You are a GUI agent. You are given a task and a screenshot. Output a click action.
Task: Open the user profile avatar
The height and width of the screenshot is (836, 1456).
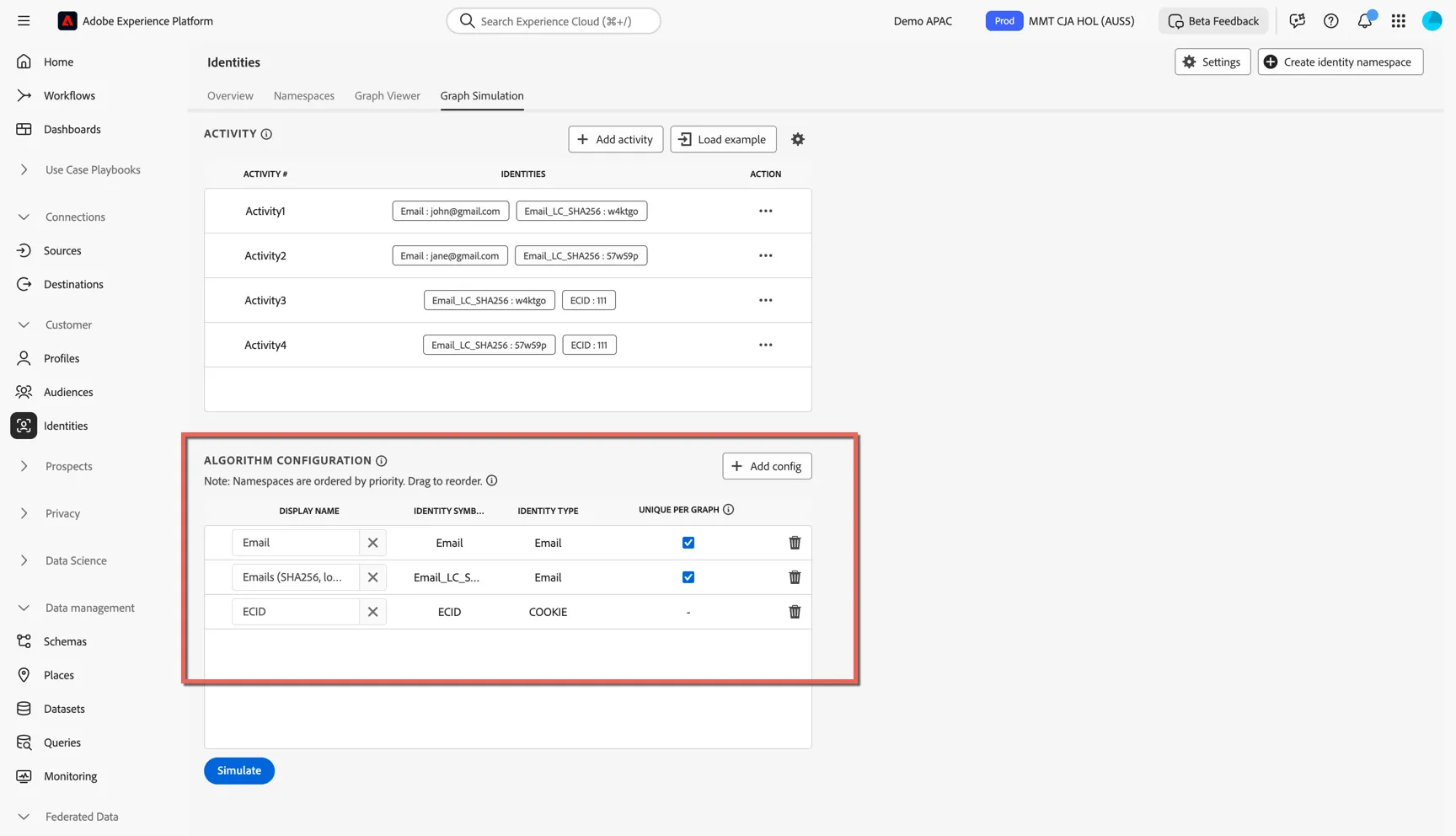tap(1432, 21)
